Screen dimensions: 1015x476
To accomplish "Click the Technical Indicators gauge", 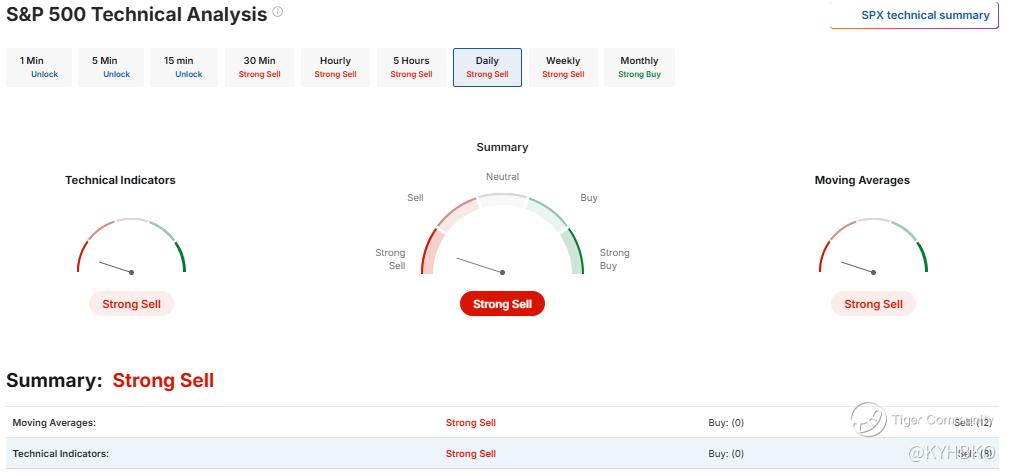I will click(x=131, y=246).
